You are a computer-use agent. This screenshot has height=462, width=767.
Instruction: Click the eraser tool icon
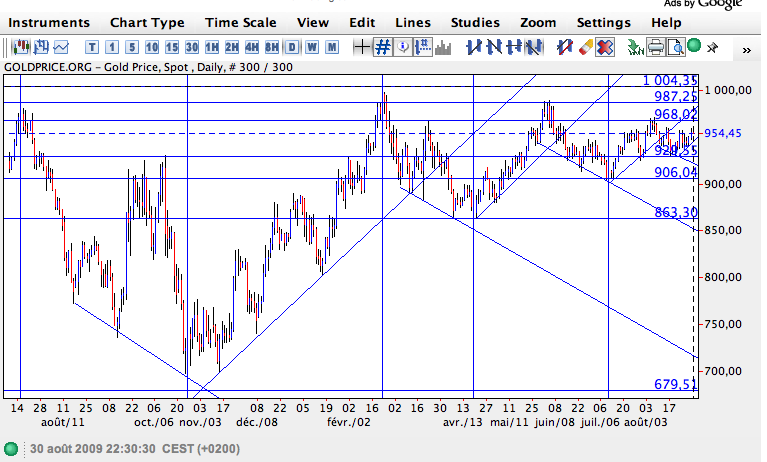pyautogui.click(x=586, y=46)
